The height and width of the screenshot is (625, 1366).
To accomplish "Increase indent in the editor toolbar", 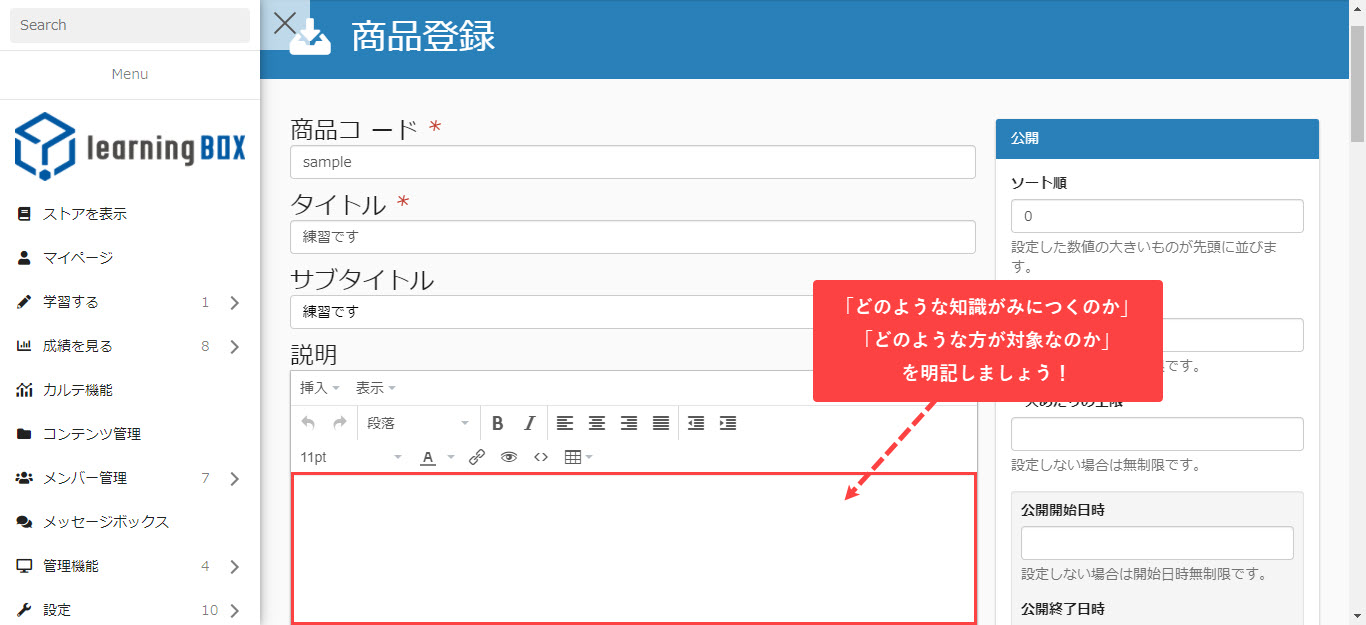I will click(728, 423).
